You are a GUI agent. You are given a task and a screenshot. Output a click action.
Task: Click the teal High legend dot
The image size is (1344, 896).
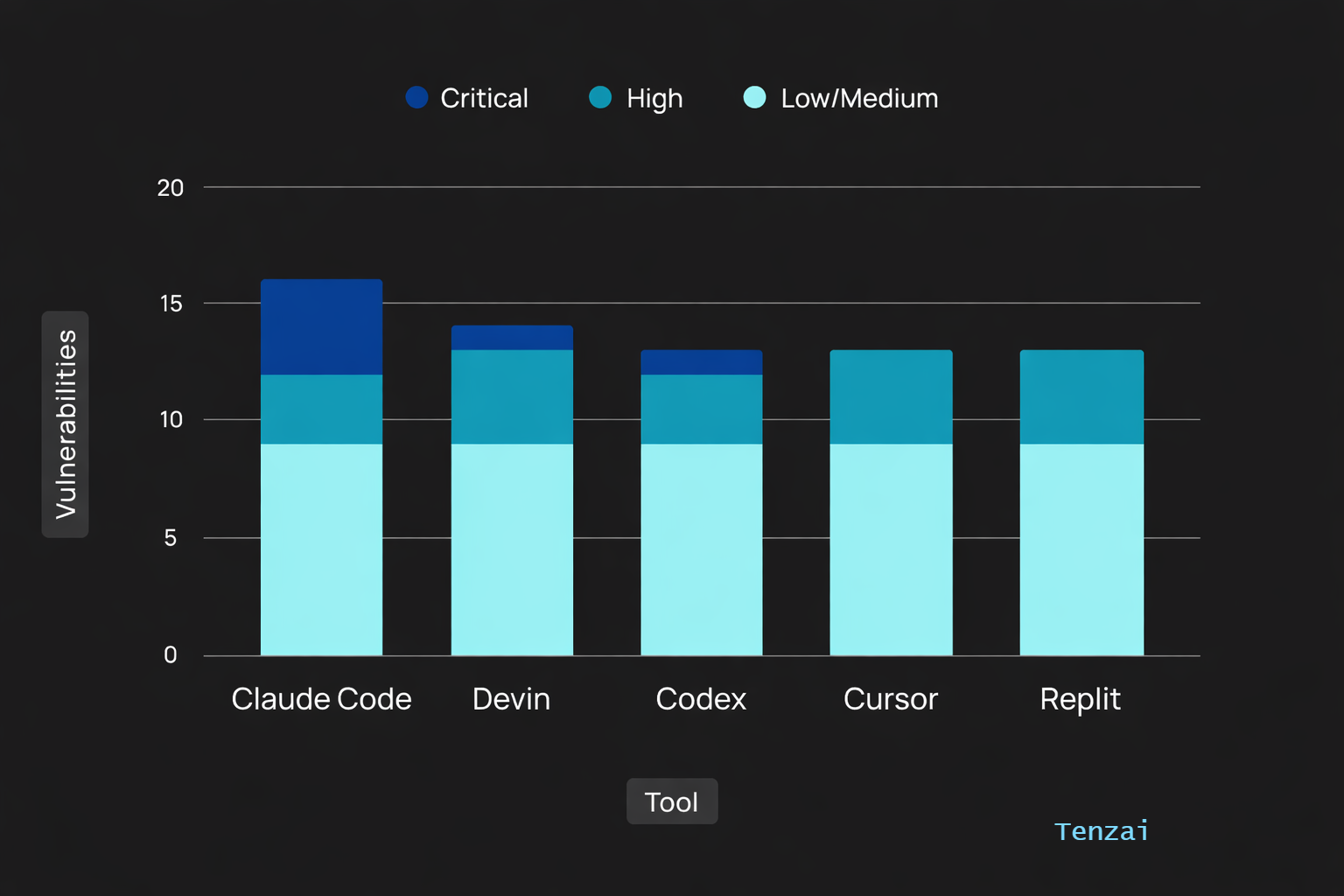pyautogui.click(x=600, y=97)
